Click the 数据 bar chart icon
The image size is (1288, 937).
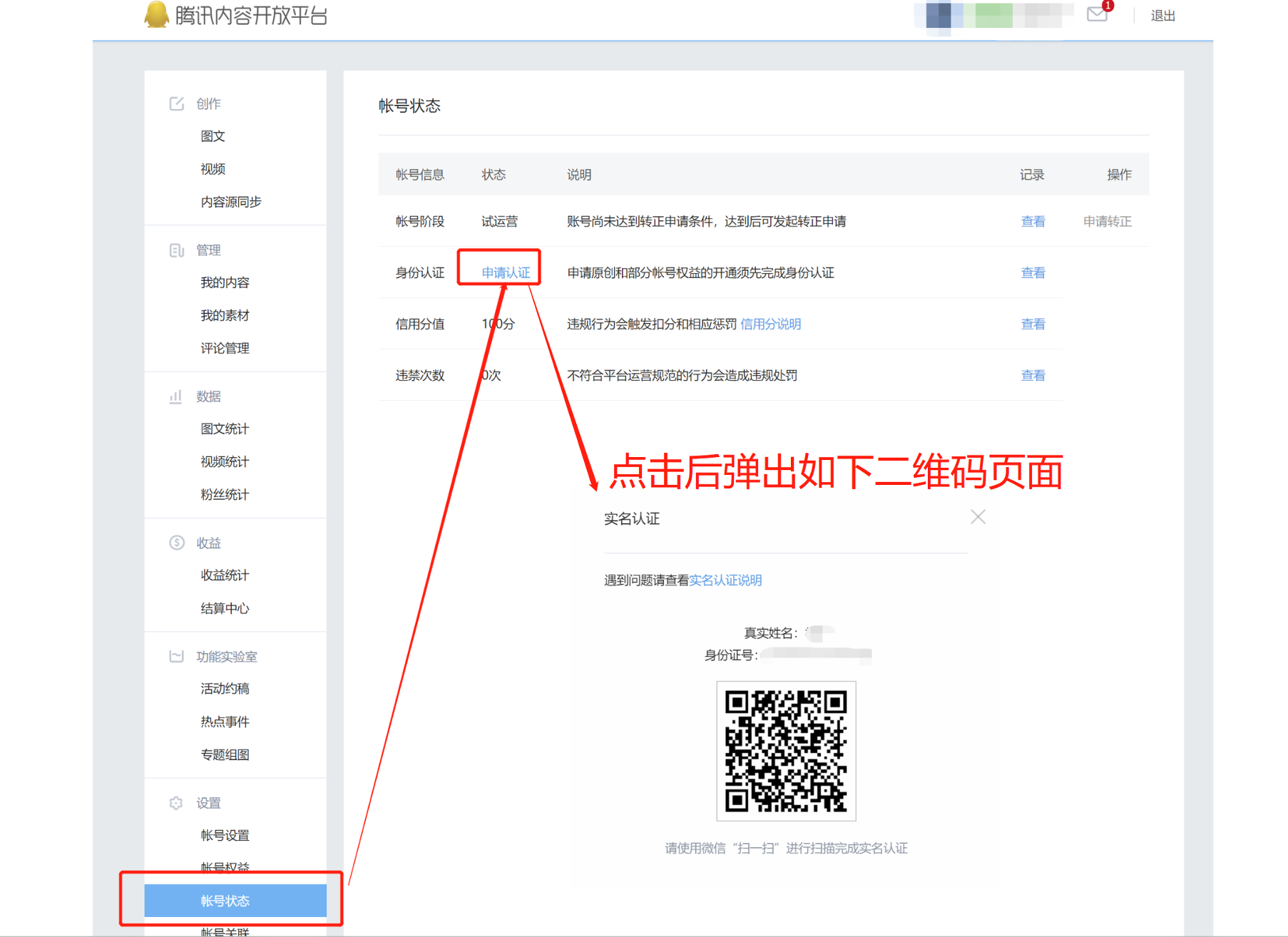[x=176, y=396]
